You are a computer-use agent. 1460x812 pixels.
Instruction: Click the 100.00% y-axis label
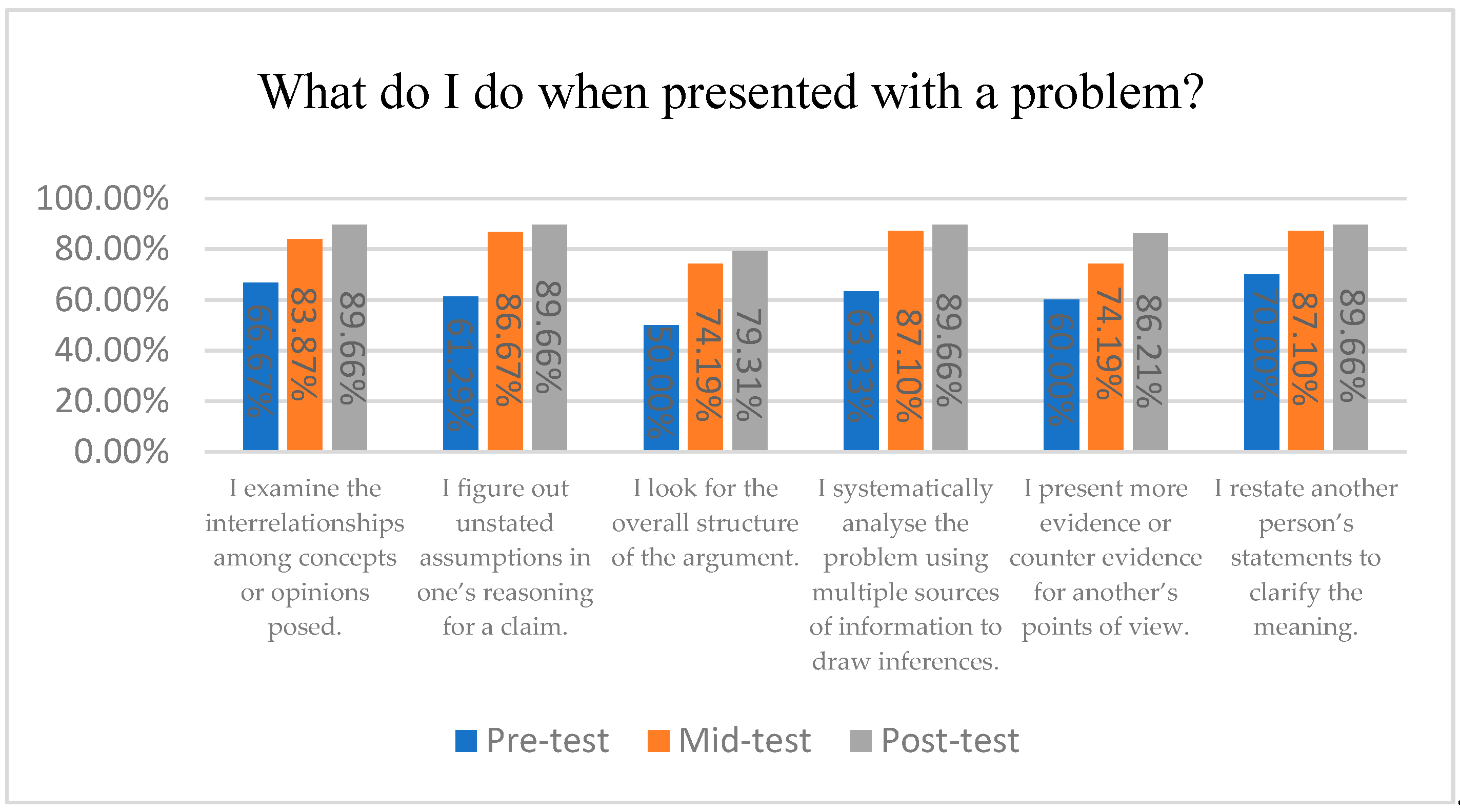[x=103, y=198]
